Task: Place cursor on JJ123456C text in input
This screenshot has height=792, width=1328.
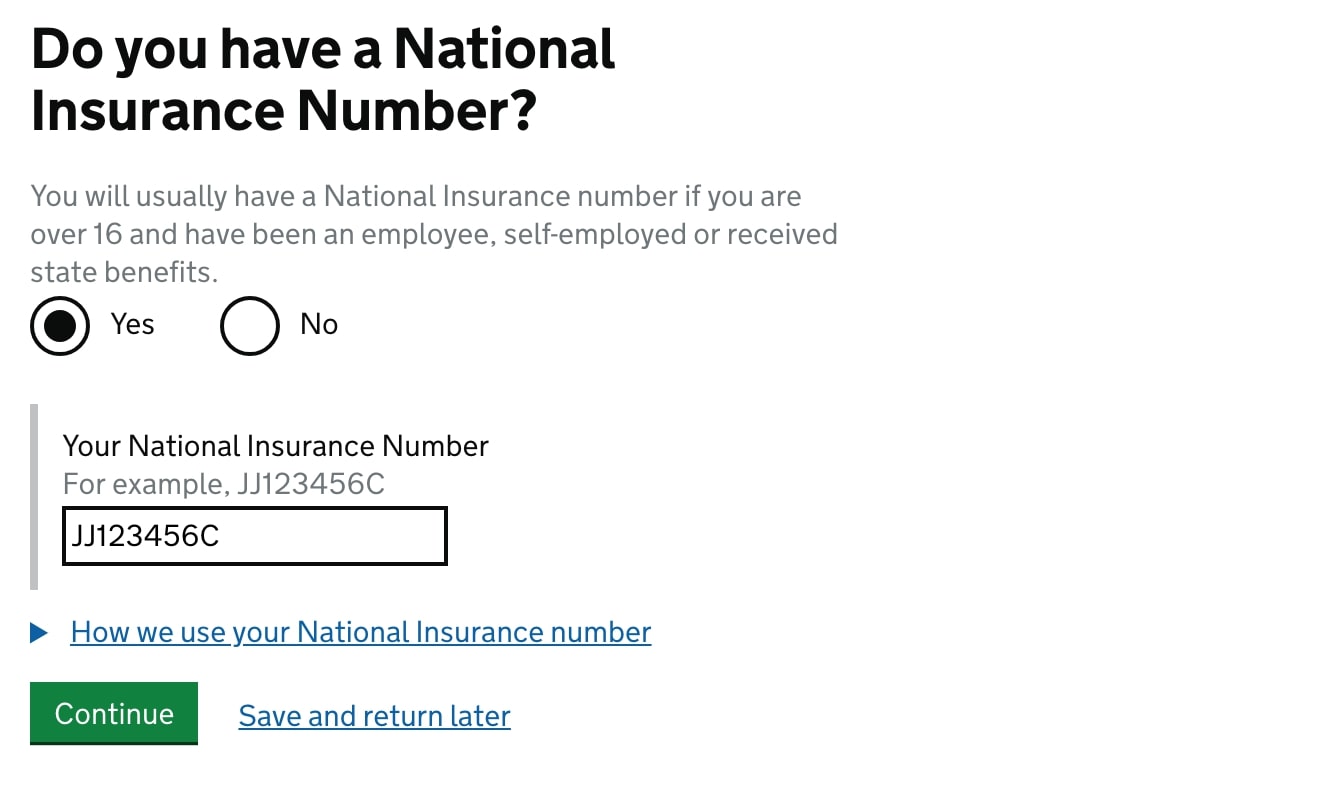Action: pyautogui.click(x=145, y=536)
